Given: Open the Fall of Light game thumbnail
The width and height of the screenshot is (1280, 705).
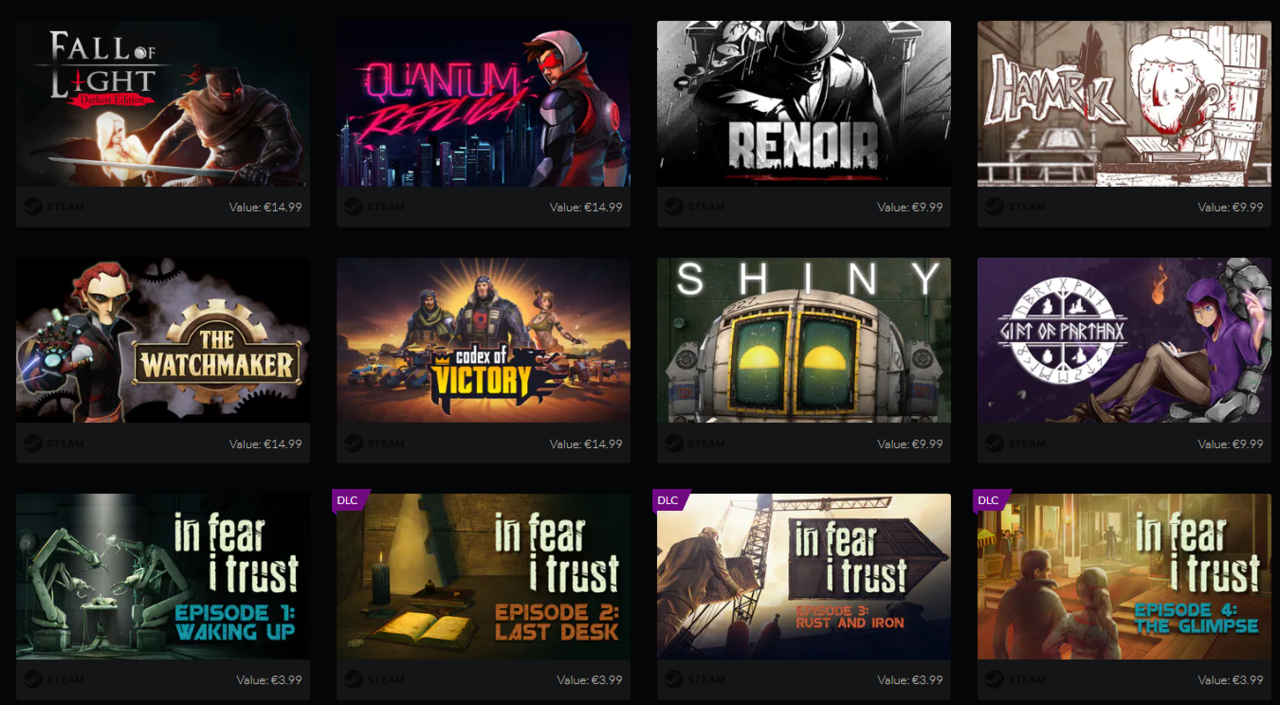Looking at the screenshot, I should pos(163,104).
